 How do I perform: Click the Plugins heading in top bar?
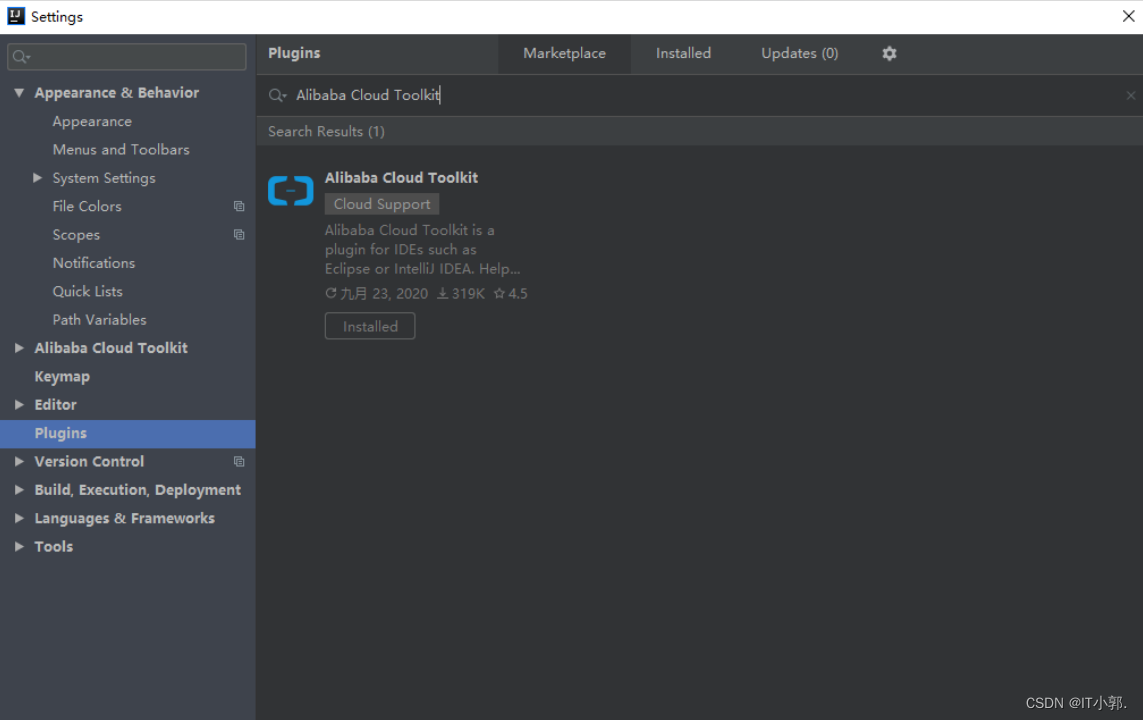pos(294,53)
